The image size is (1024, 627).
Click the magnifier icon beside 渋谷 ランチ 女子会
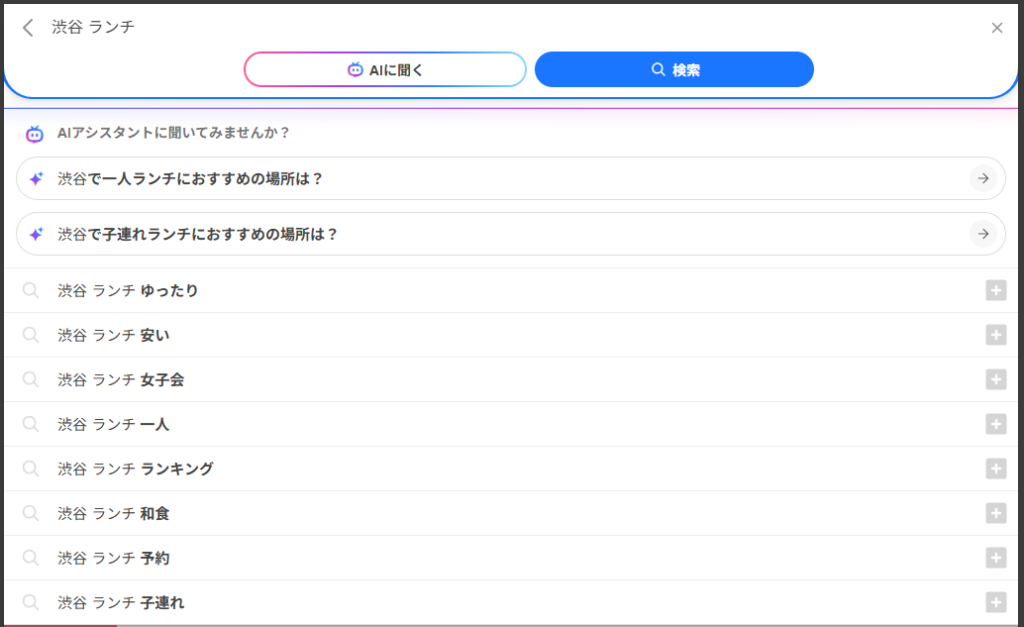pyautogui.click(x=30, y=379)
